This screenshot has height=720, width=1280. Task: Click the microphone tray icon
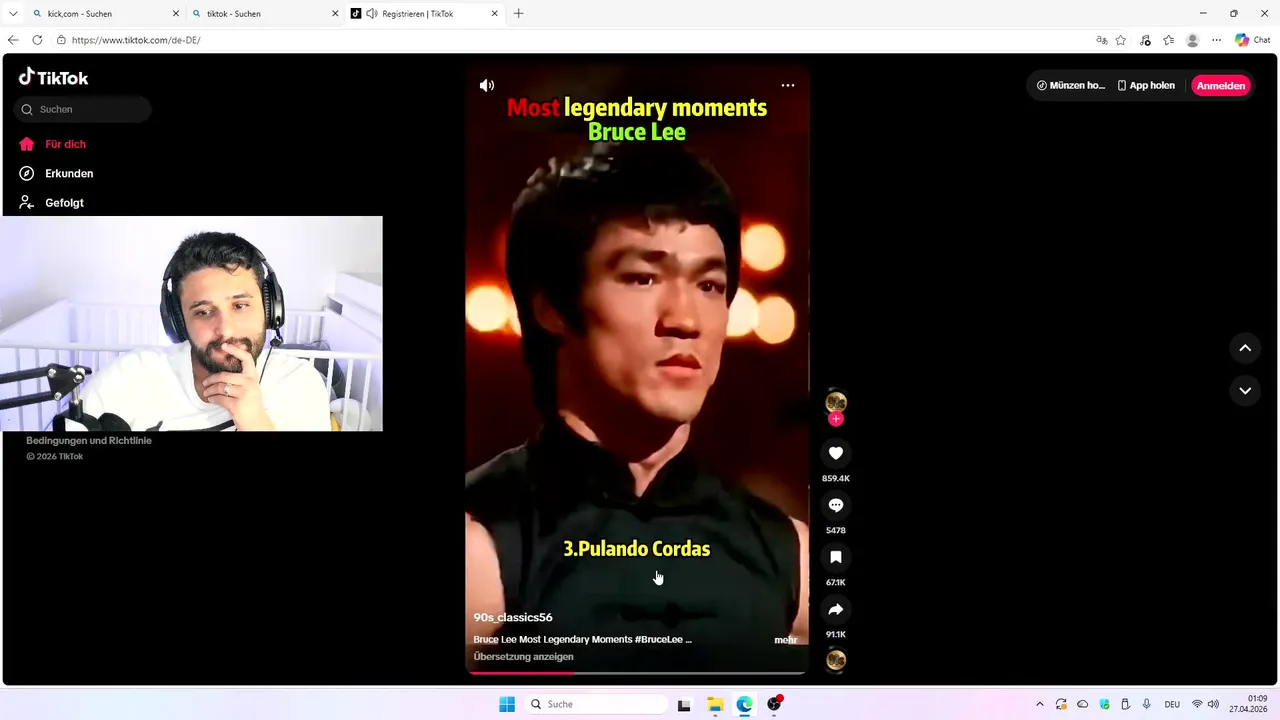(x=1147, y=704)
